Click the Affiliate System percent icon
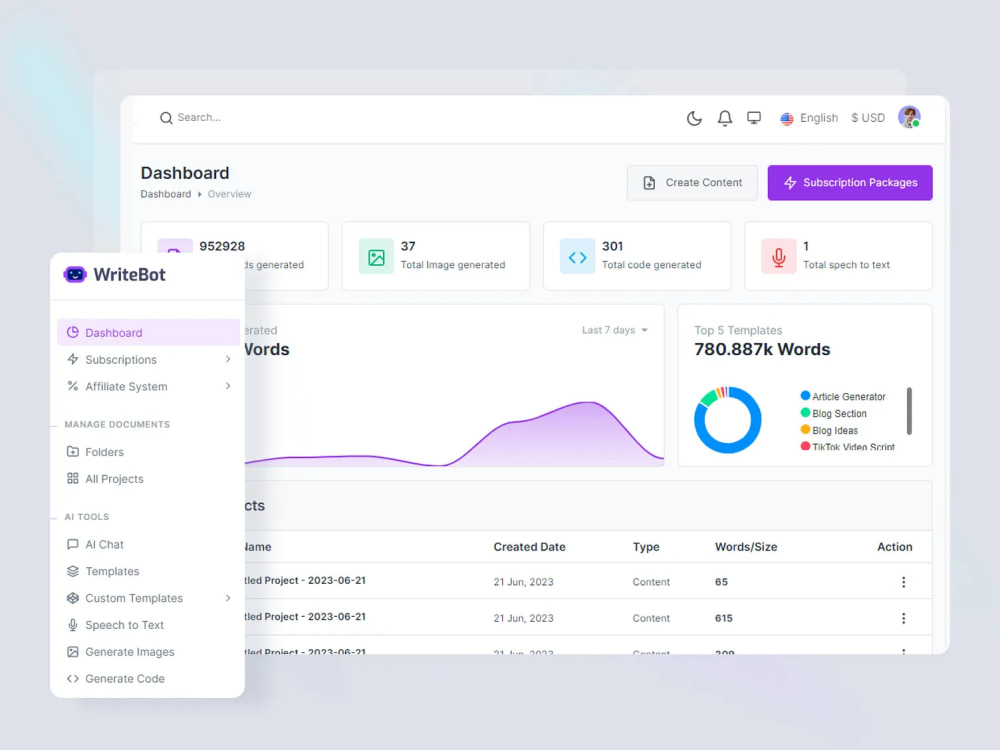Screen dimensions: 1000x750 73,386
